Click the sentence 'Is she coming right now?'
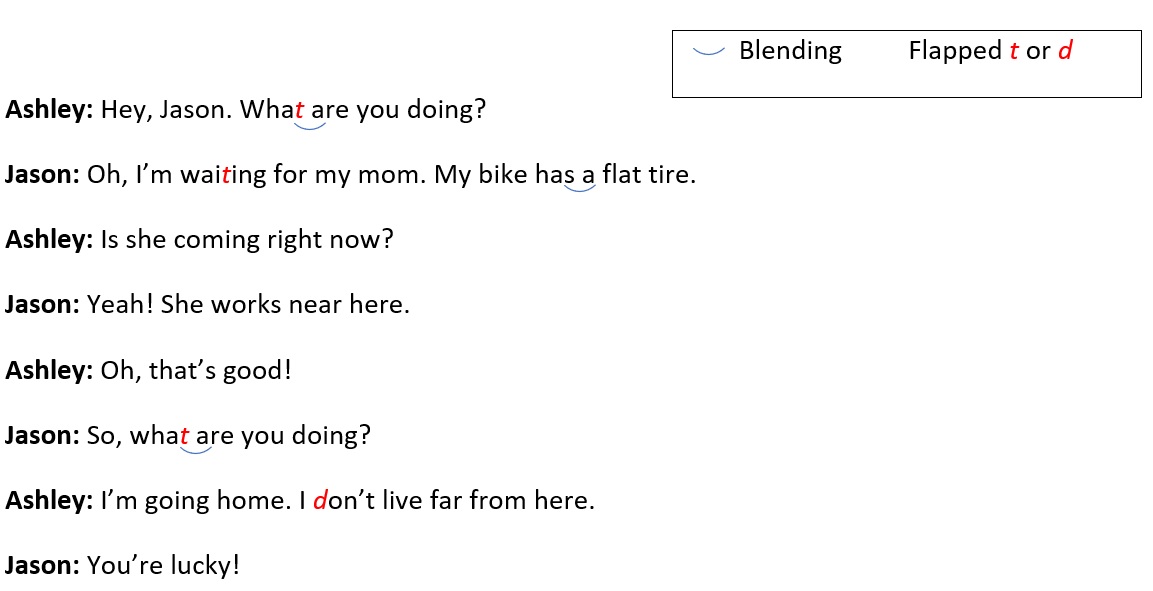 247,240
